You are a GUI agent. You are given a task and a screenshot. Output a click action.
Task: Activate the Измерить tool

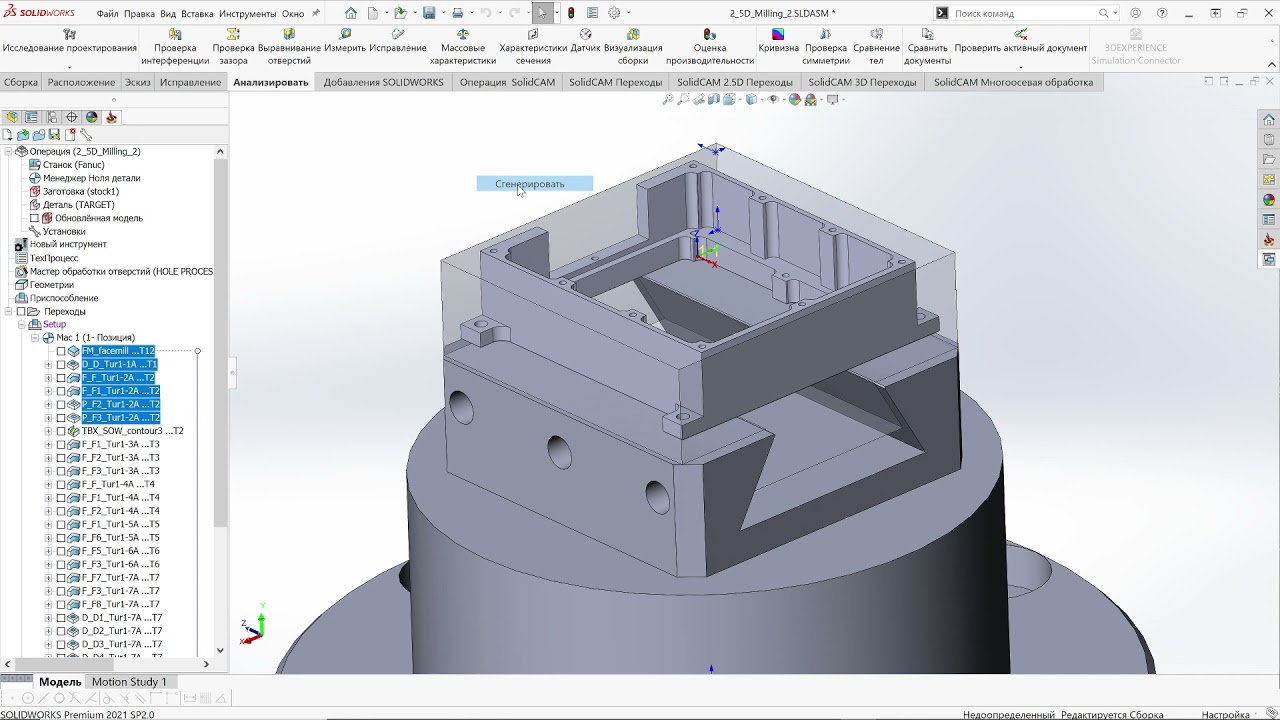tap(345, 41)
